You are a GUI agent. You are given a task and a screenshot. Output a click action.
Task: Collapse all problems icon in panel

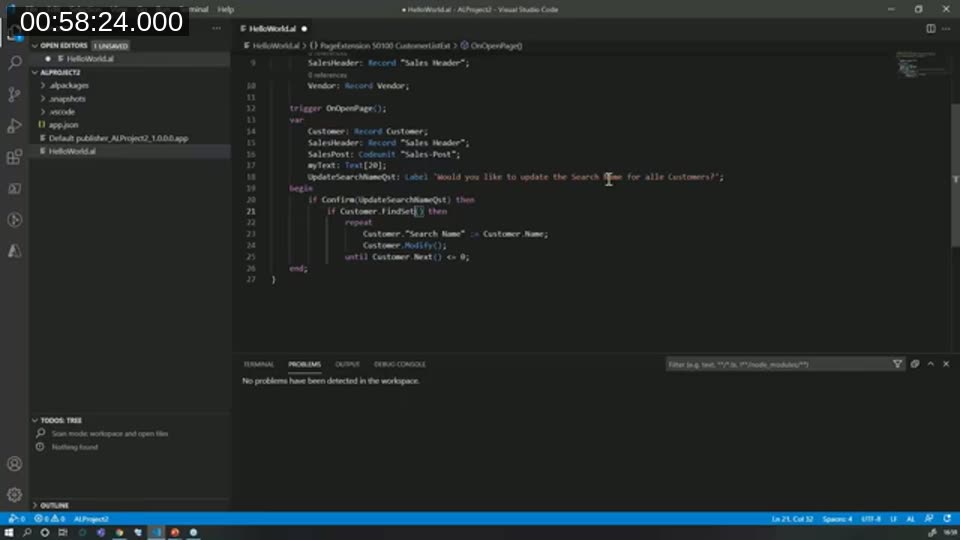point(915,364)
